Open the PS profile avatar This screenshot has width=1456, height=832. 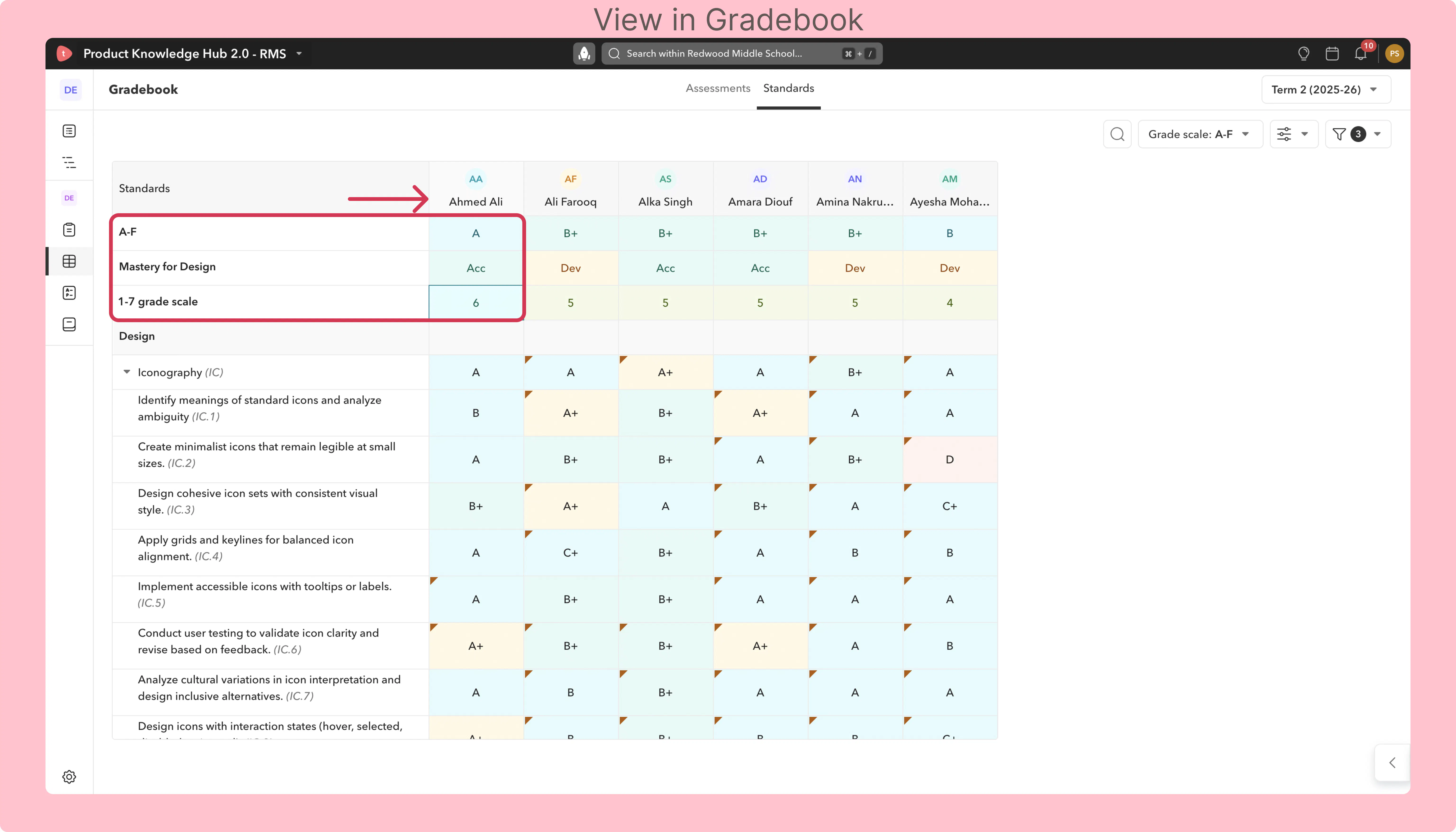(1394, 54)
